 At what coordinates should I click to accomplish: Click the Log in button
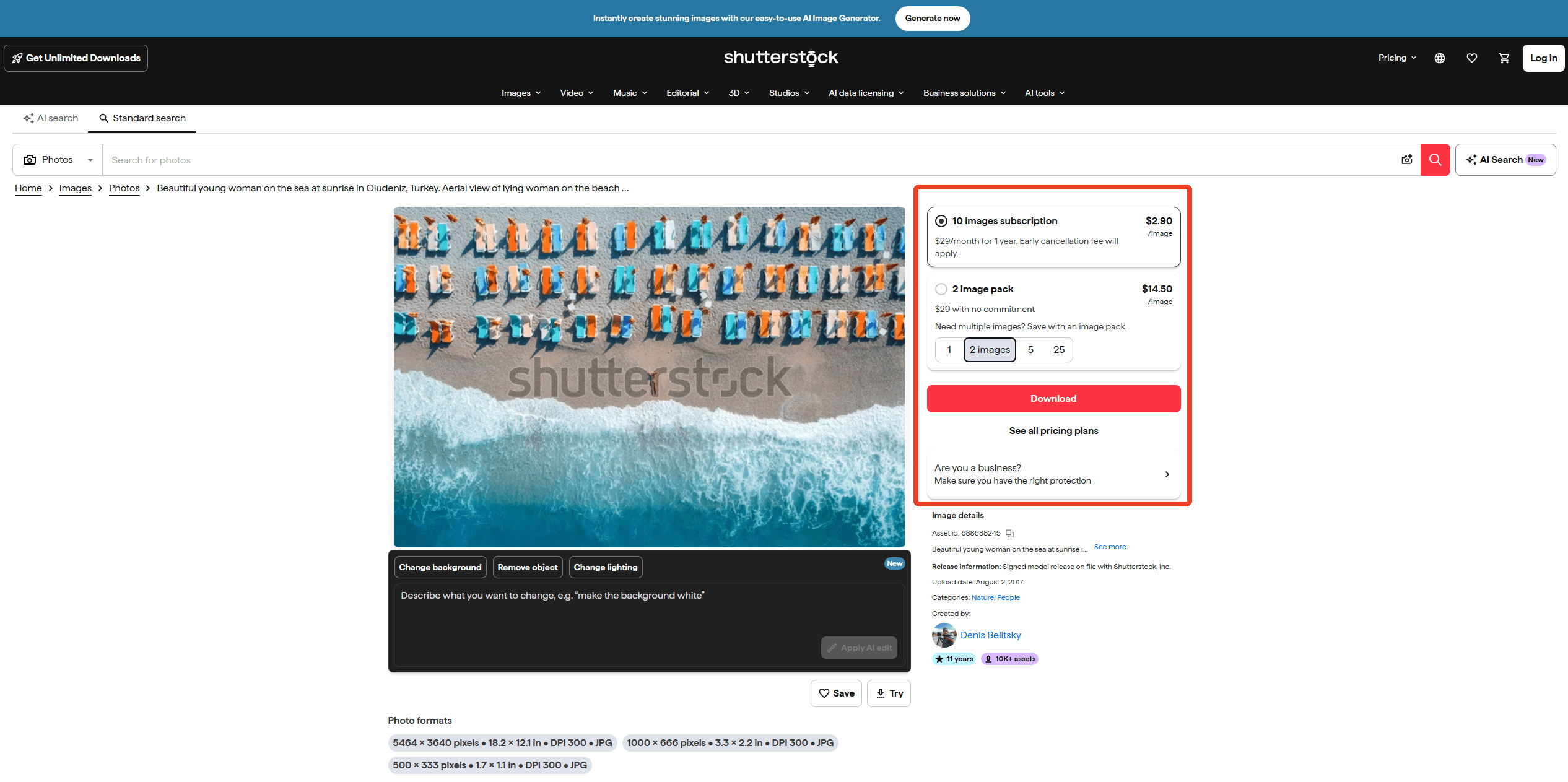[1543, 58]
